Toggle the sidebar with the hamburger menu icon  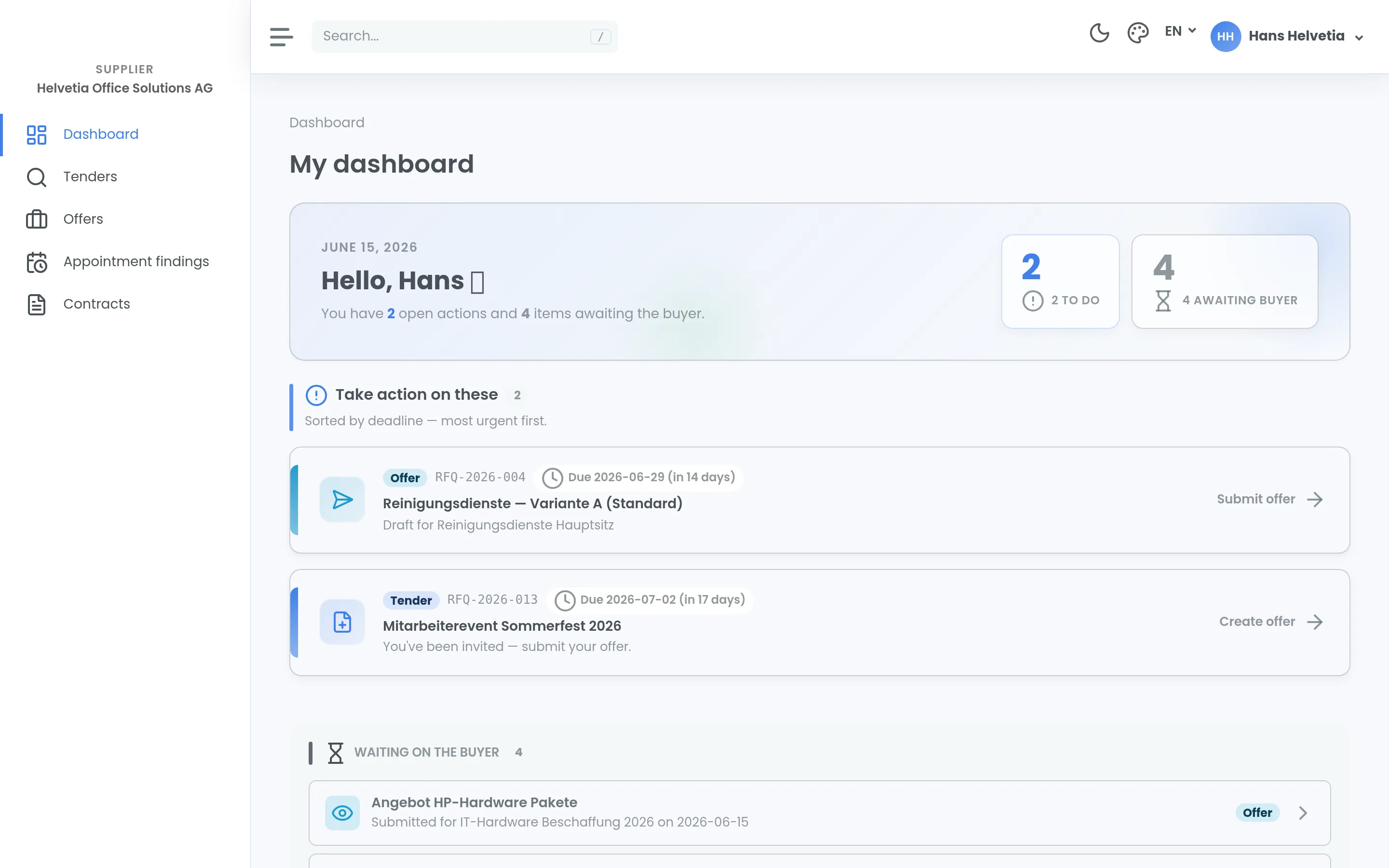click(281, 37)
